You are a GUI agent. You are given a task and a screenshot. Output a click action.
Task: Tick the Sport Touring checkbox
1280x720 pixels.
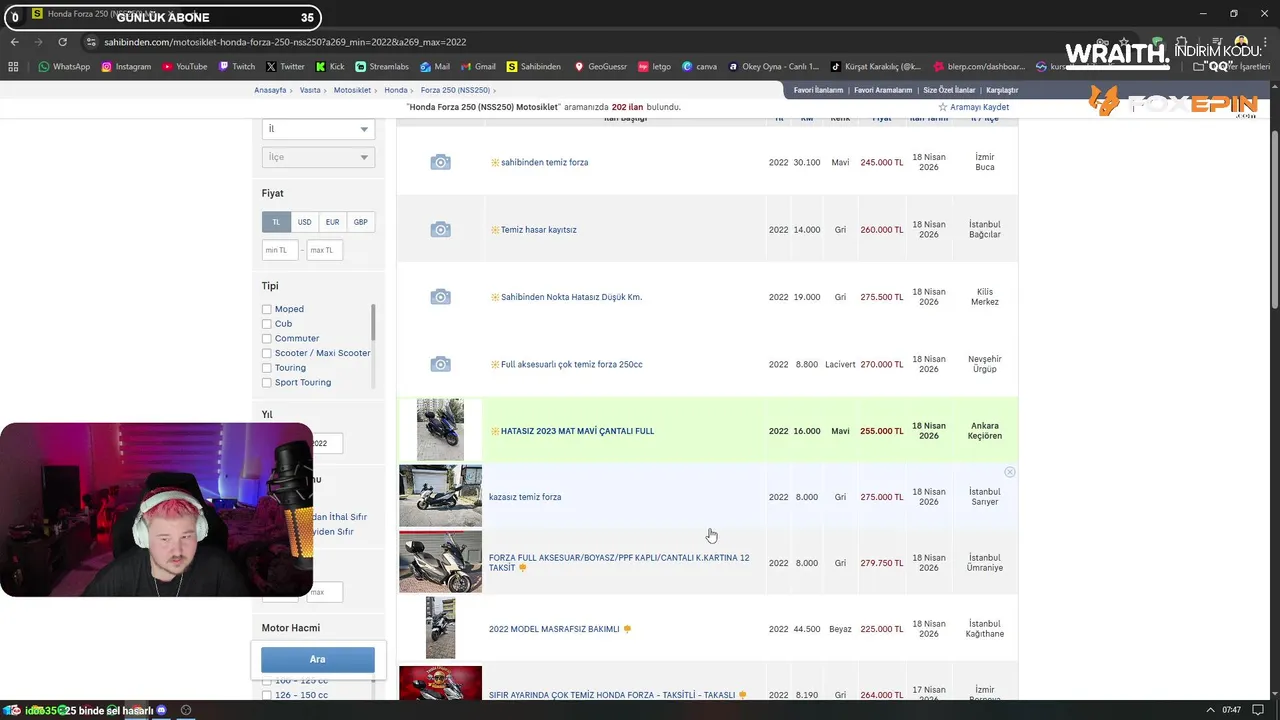pos(267,383)
